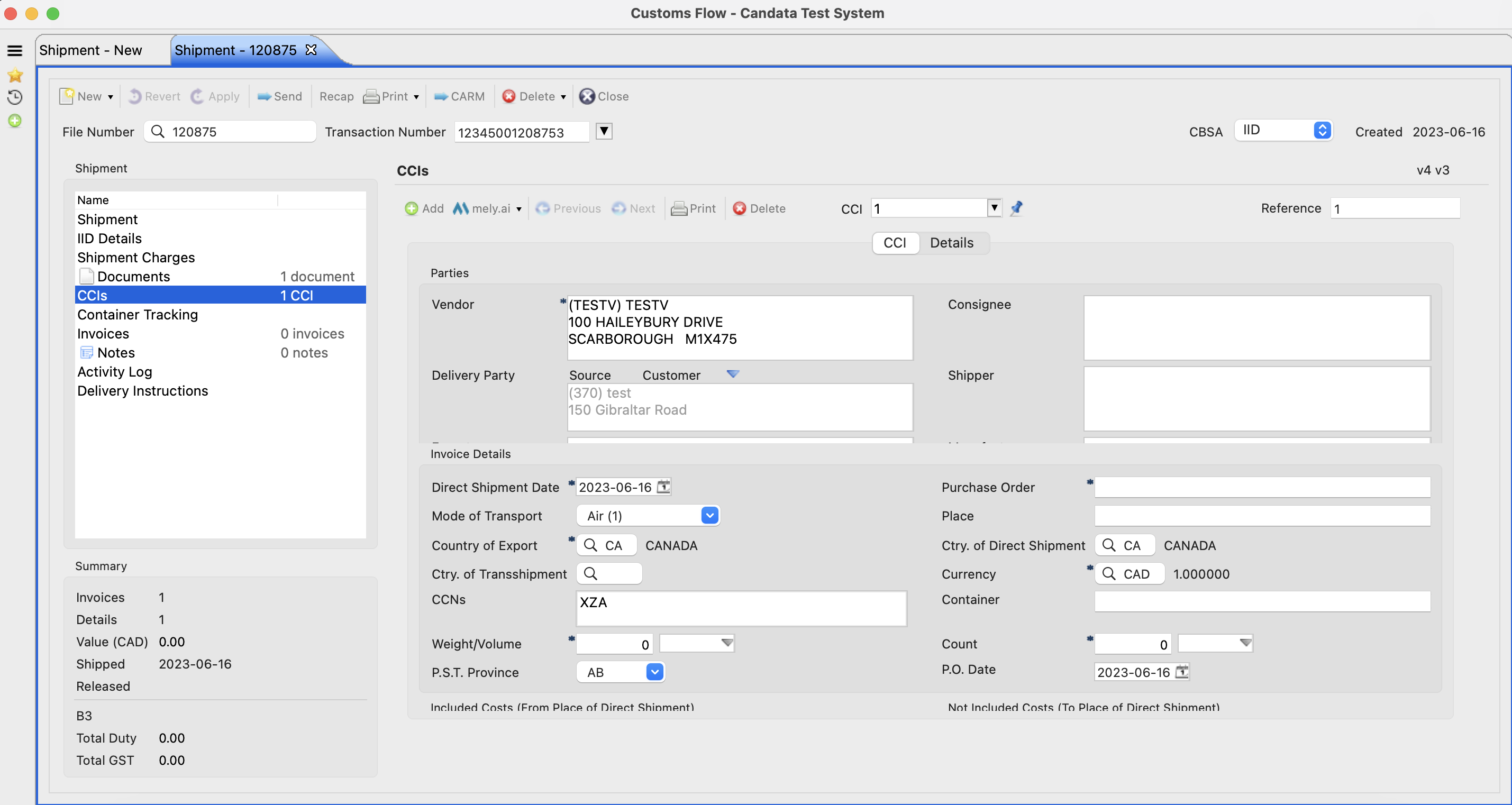The height and width of the screenshot is (805, 1512).
Task: Add a new CCI
Action: tap(424, 208)
